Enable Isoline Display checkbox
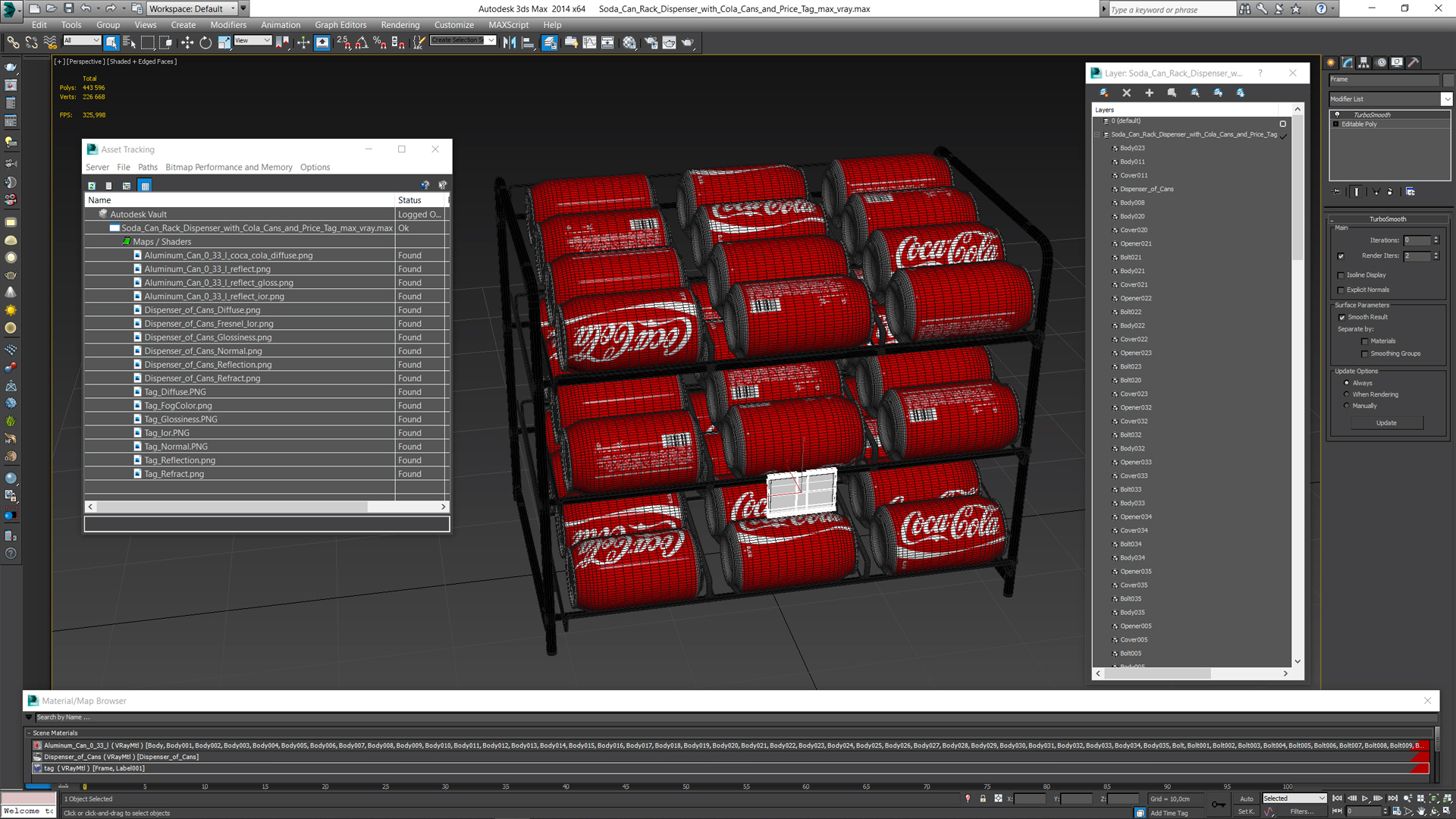Image resolution: width=1456 pixels, height=819 pixels. coord(1341,275)
